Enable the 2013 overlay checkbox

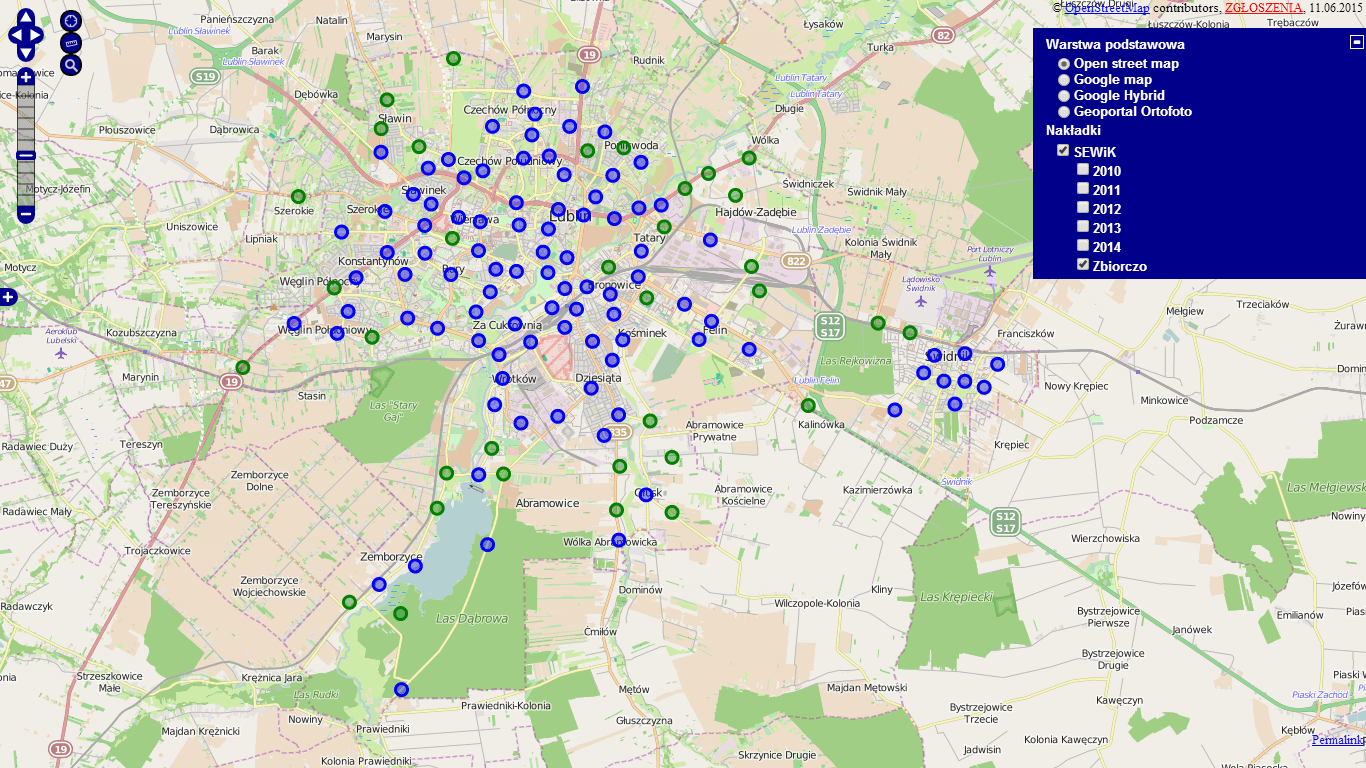click(x=1083, y=227)
